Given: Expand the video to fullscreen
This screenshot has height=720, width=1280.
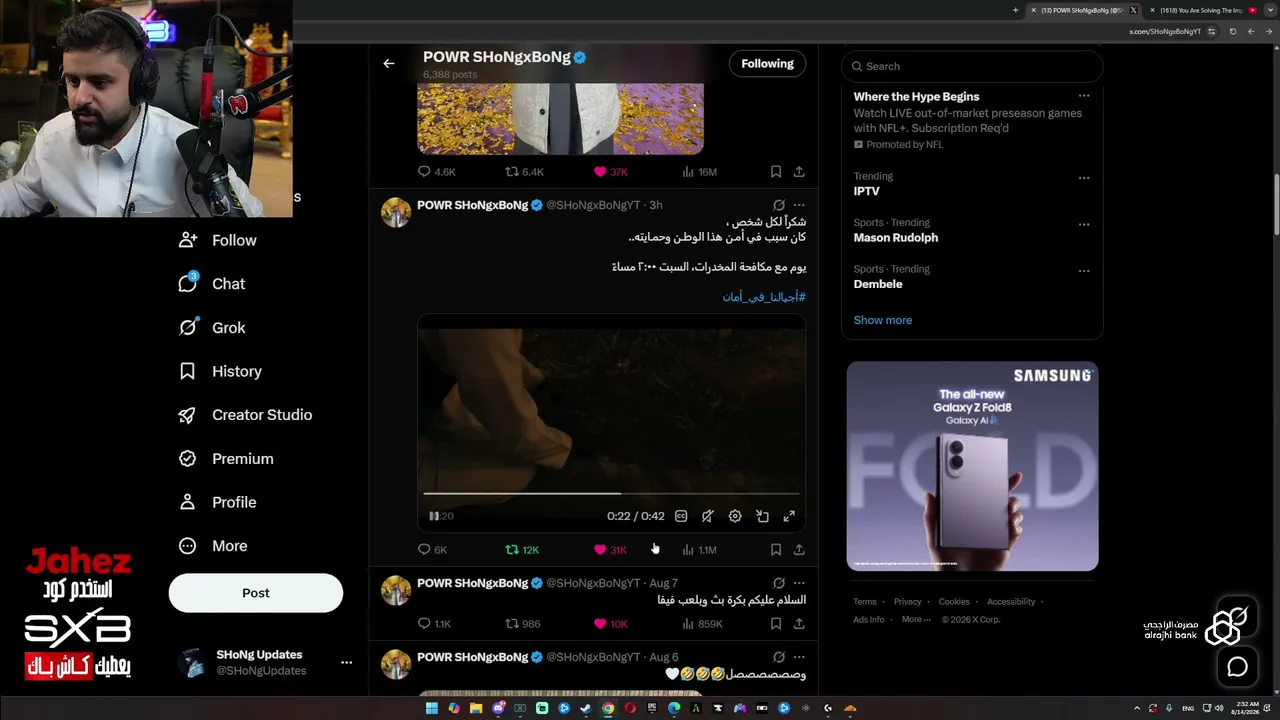Looking at the screenshot, I should click(x=789, y=516).
